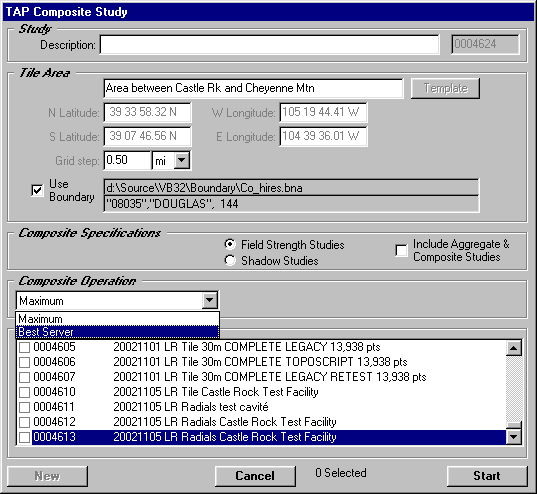537x494 pixels.
Task: Click scrollbar down arrow in study list
Action: [514, 437]
